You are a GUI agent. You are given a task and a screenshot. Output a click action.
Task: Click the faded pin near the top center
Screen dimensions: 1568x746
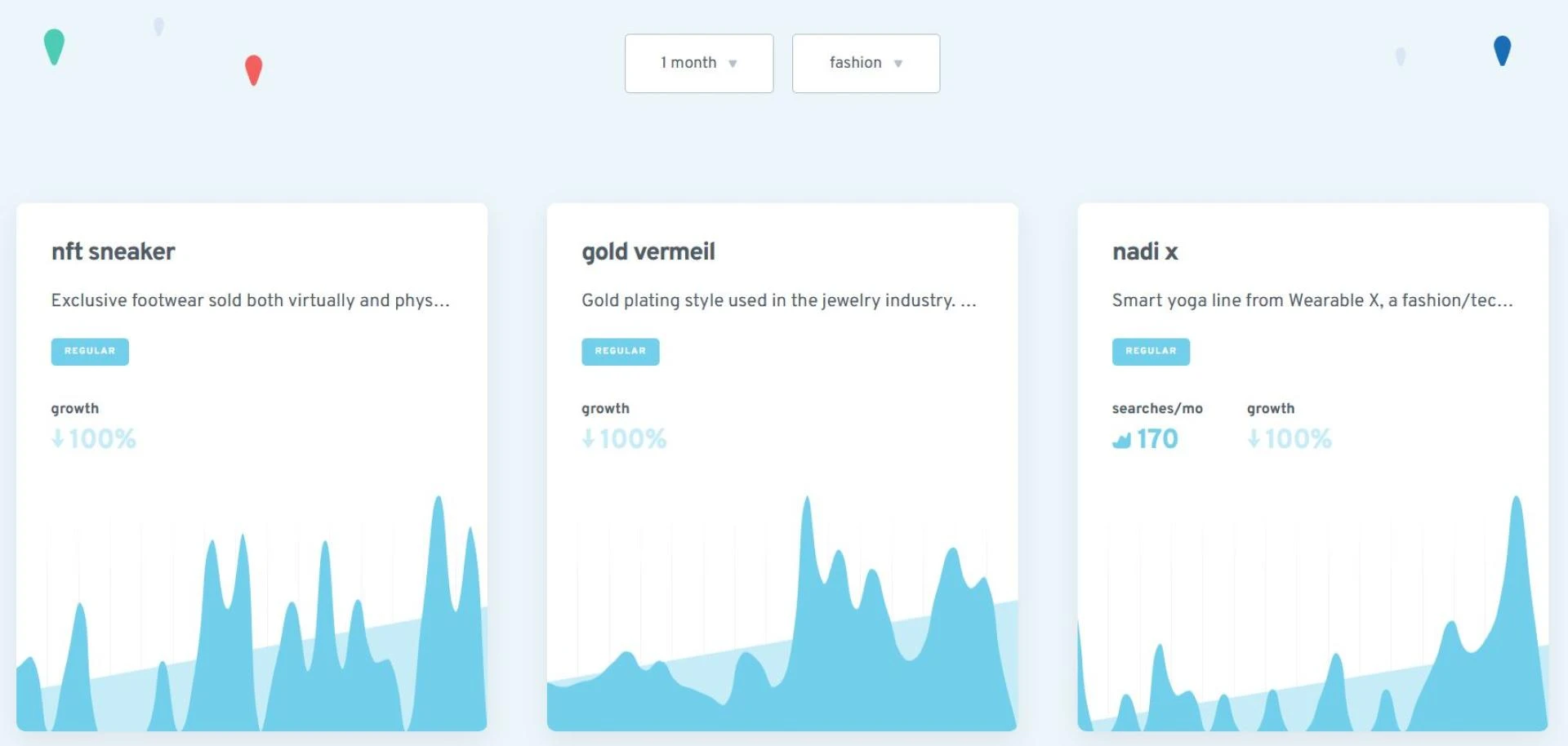coord(158,28)
